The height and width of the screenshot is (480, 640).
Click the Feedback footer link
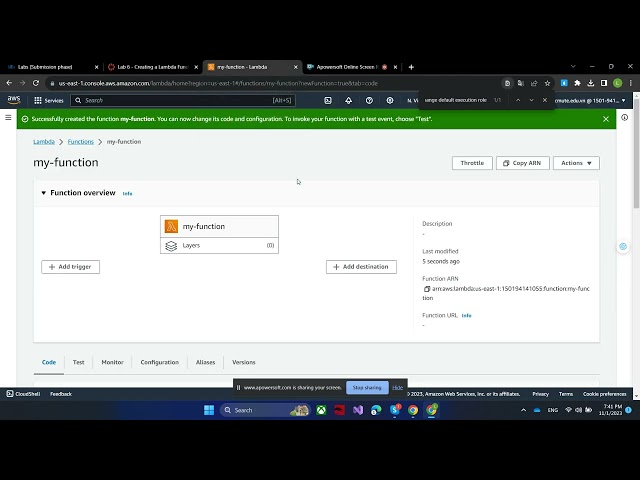pyautogui.click(x=61, y=394)
